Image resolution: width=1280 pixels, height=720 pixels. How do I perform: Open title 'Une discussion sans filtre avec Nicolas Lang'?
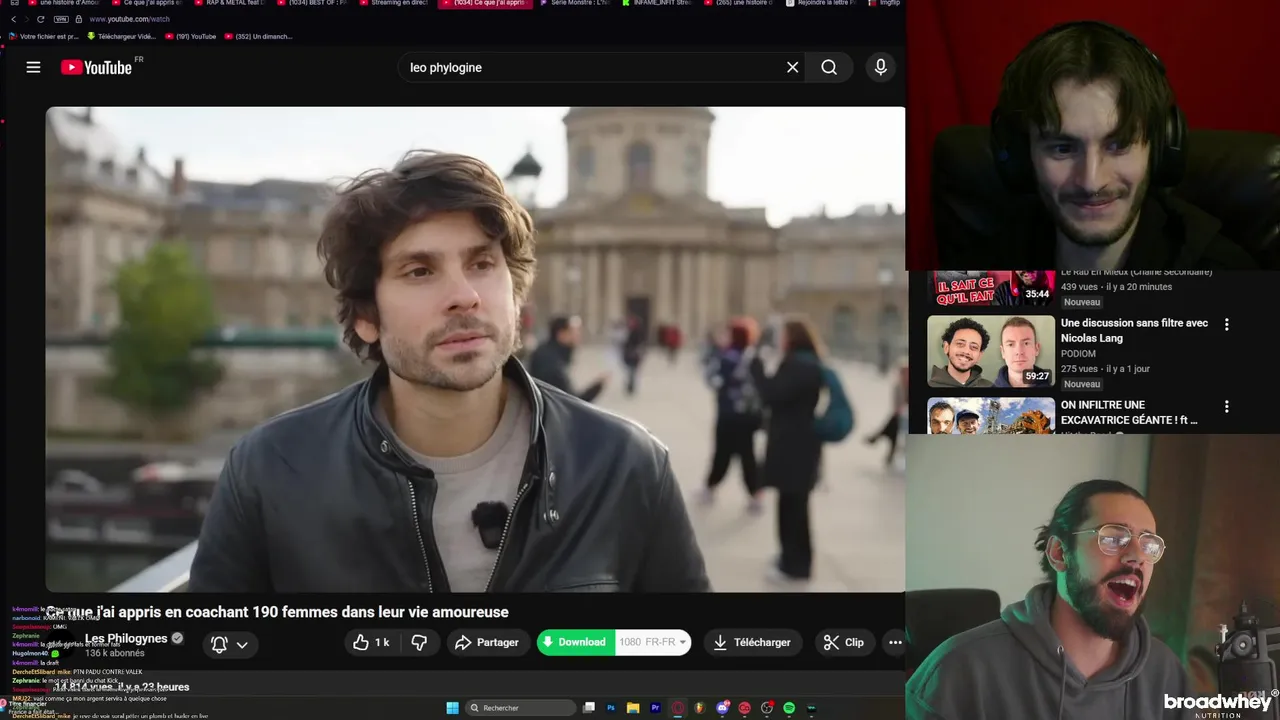[1134, 330]
